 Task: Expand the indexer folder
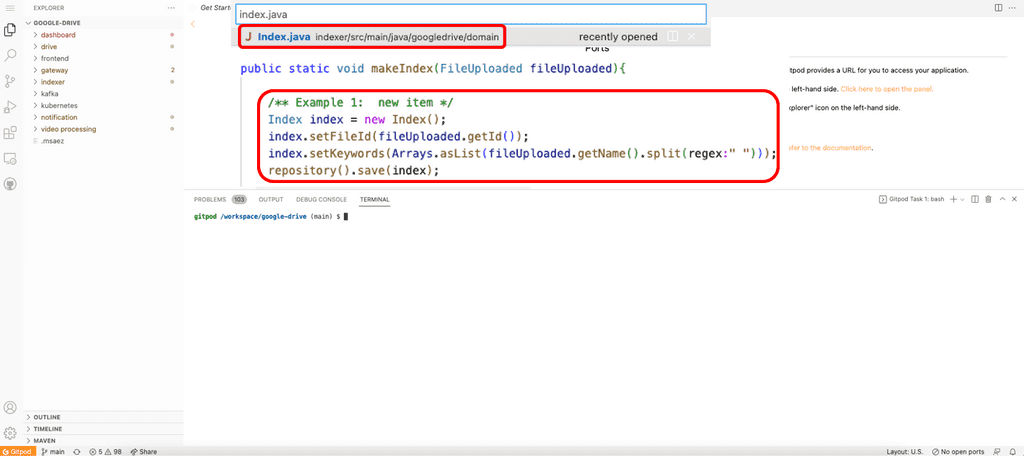pos(54,82)
